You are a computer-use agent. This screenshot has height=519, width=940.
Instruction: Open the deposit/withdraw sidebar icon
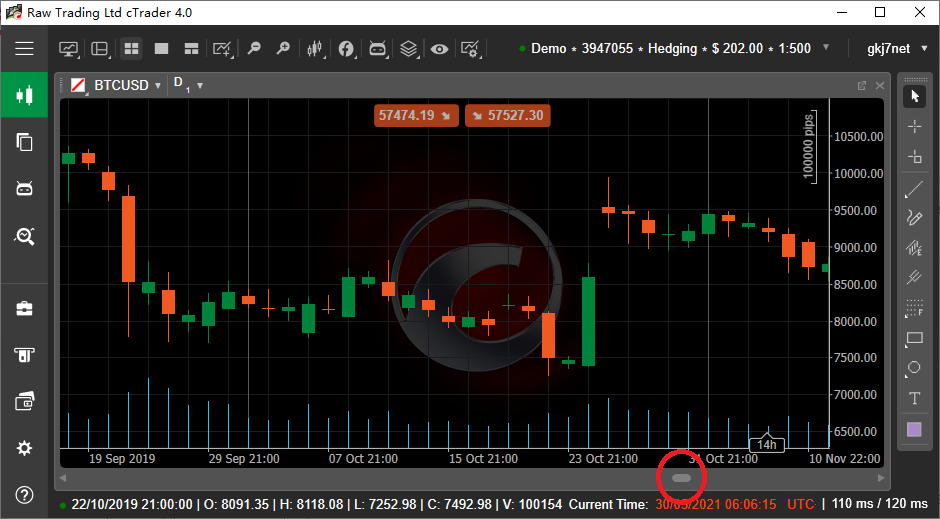tap(24, 355)
